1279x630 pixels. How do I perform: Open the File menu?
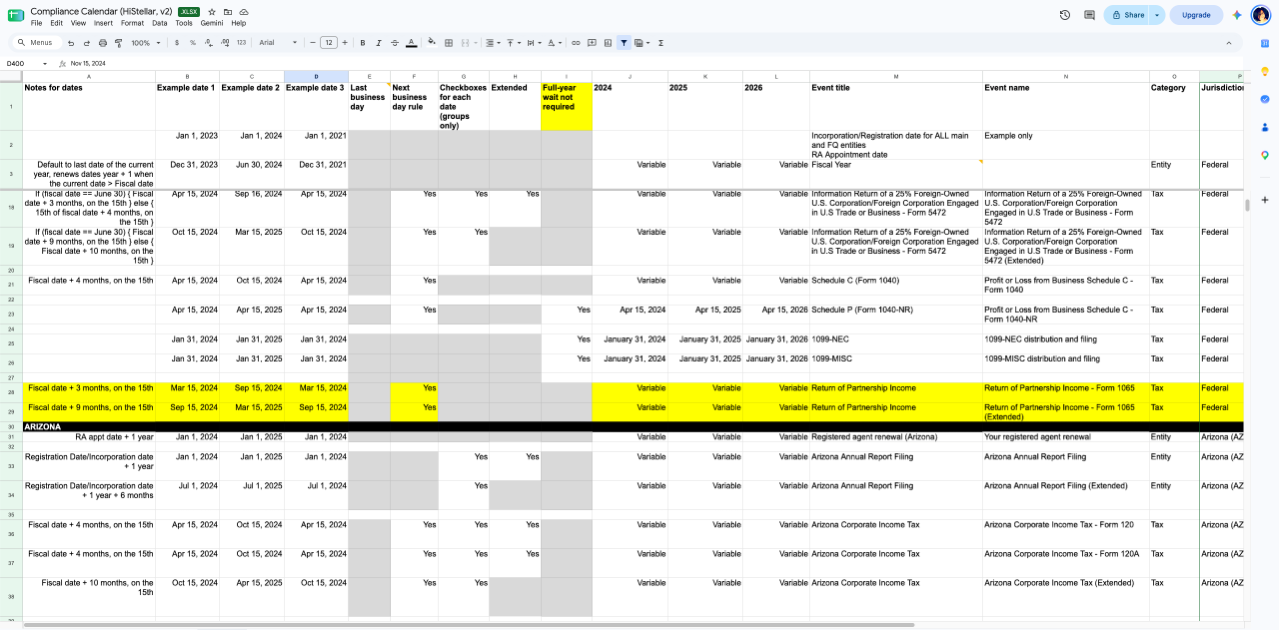(x=36, y=23)
